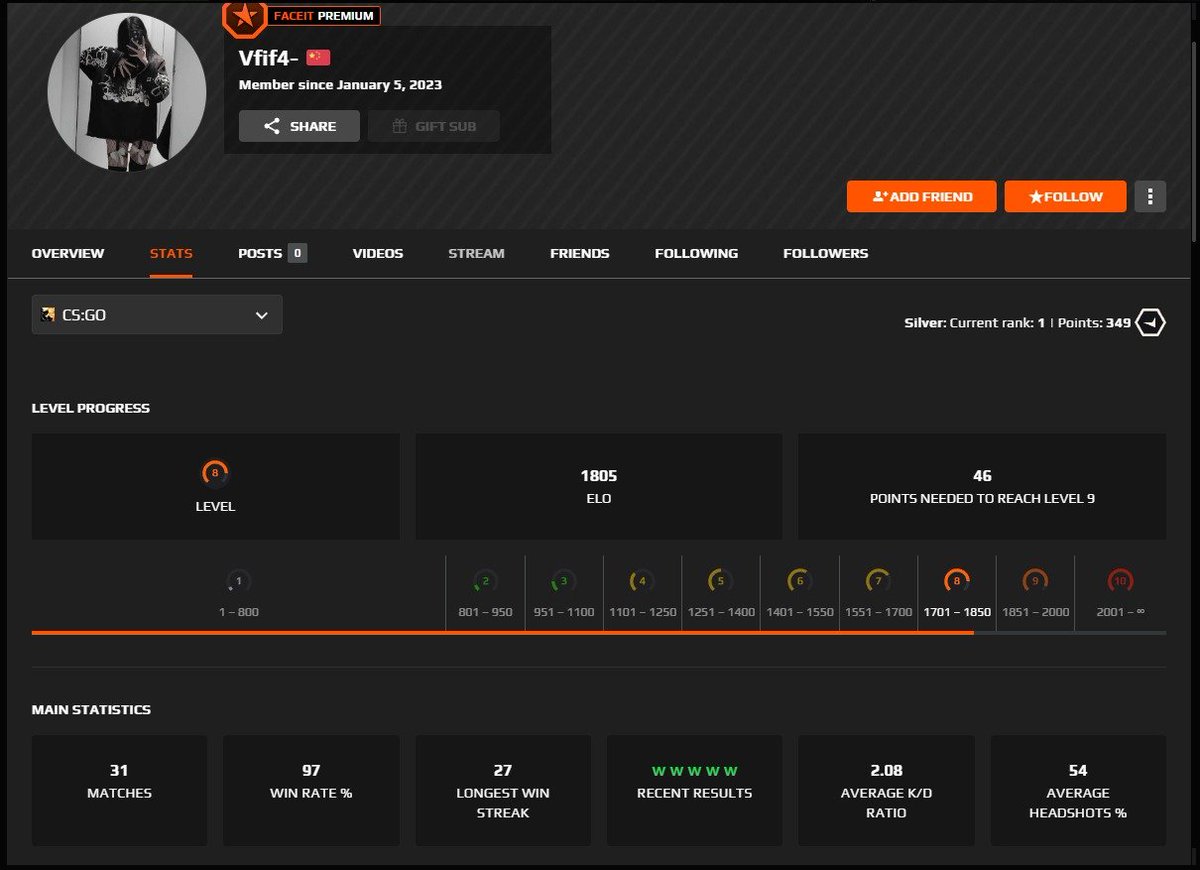Open the Posts tab
The width and height of the screenshot is (1200, 870).
click(x=260, y=253)
